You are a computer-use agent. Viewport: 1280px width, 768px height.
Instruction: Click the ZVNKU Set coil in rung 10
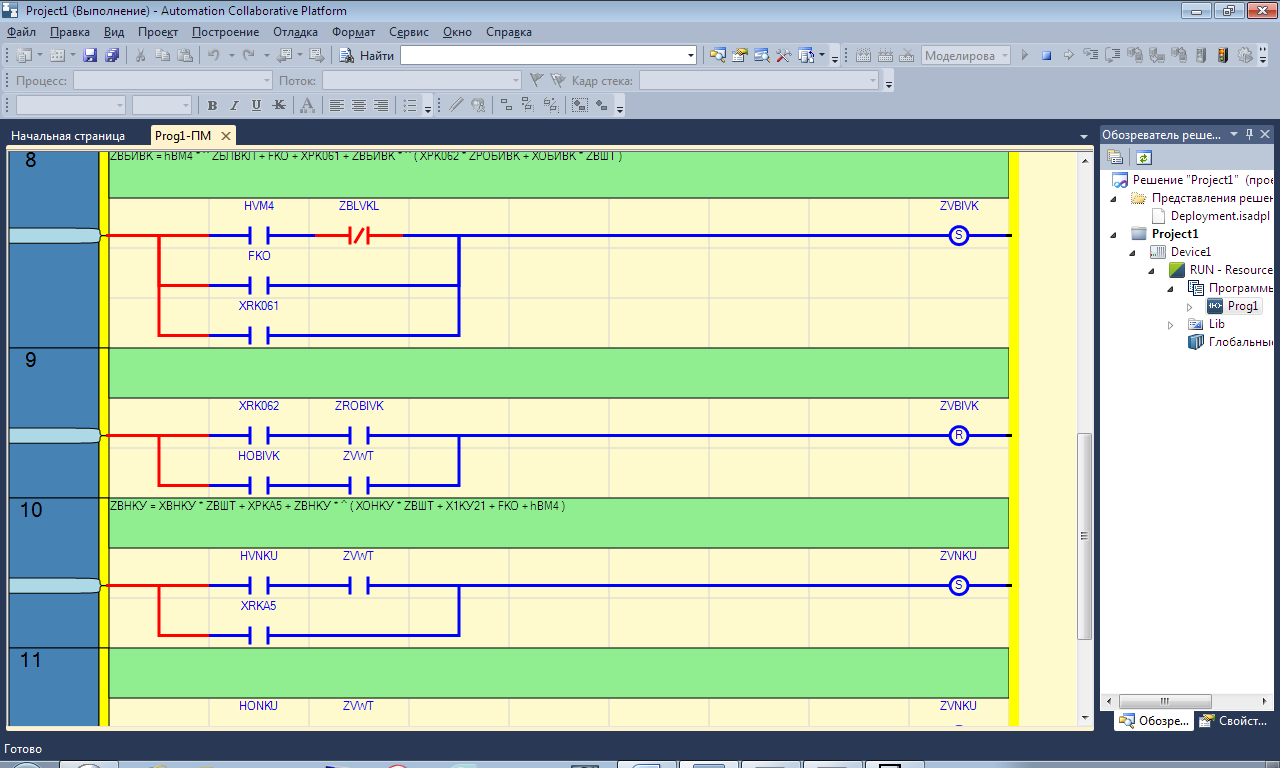coord(958,586)
